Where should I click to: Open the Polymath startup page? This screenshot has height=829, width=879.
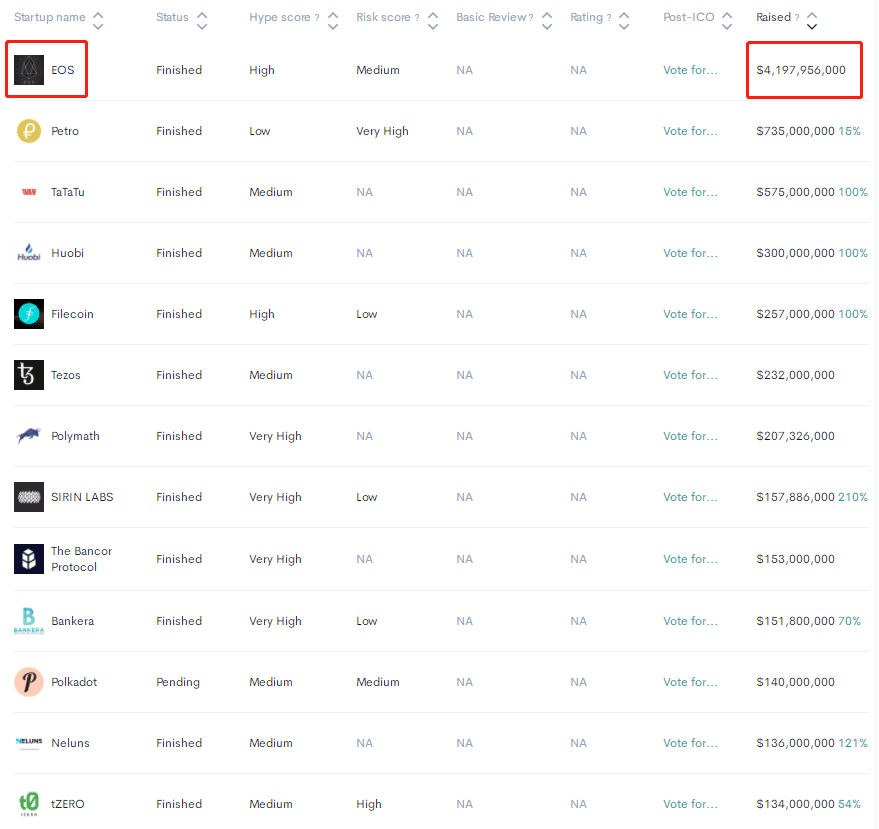coord(75,436)
